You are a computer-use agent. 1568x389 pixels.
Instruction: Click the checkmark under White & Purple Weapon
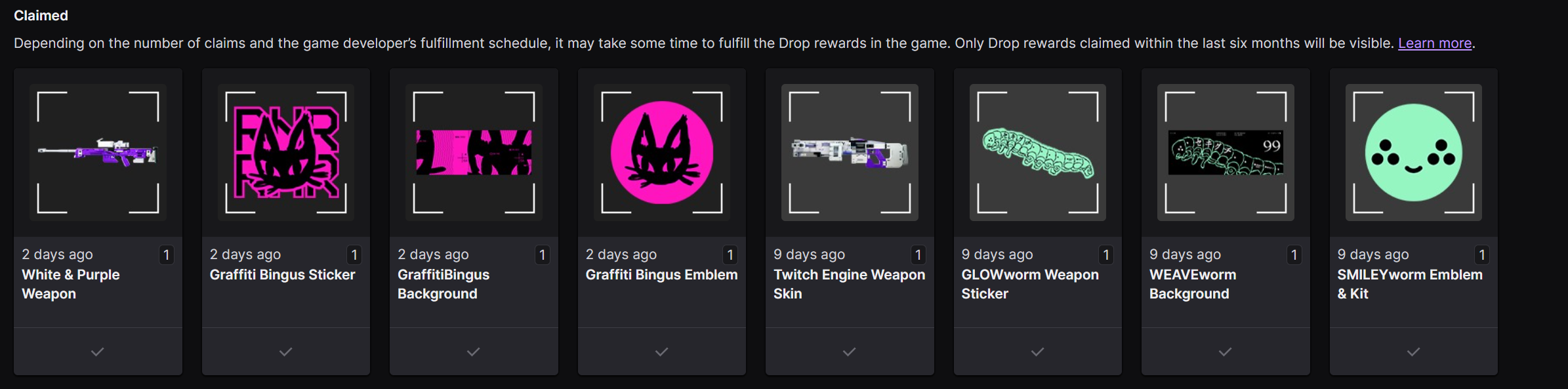[x=98, y=352]
